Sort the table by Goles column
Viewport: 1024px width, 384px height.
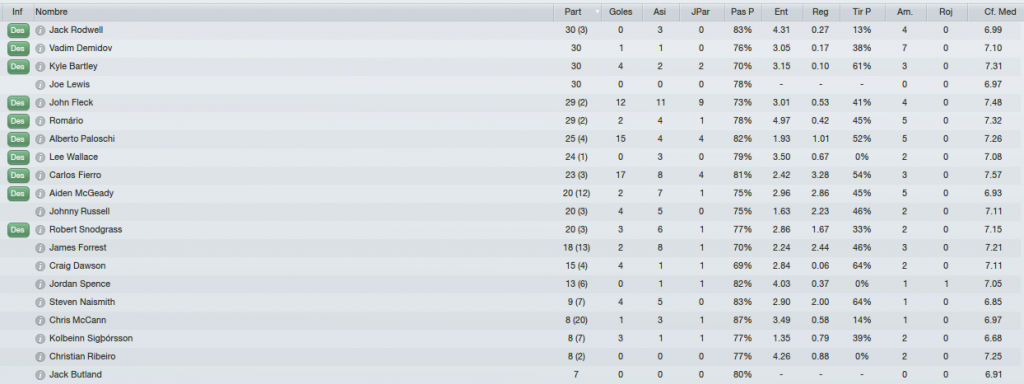click(620, 12)
